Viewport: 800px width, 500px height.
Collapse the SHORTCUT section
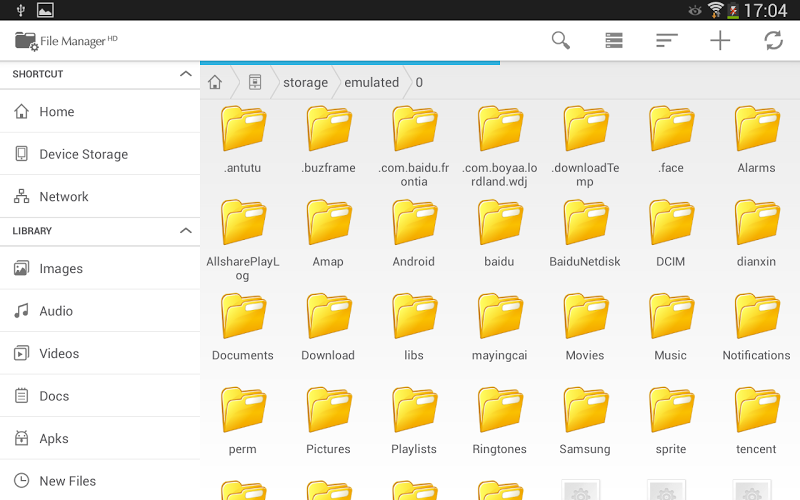click(185, 74)
